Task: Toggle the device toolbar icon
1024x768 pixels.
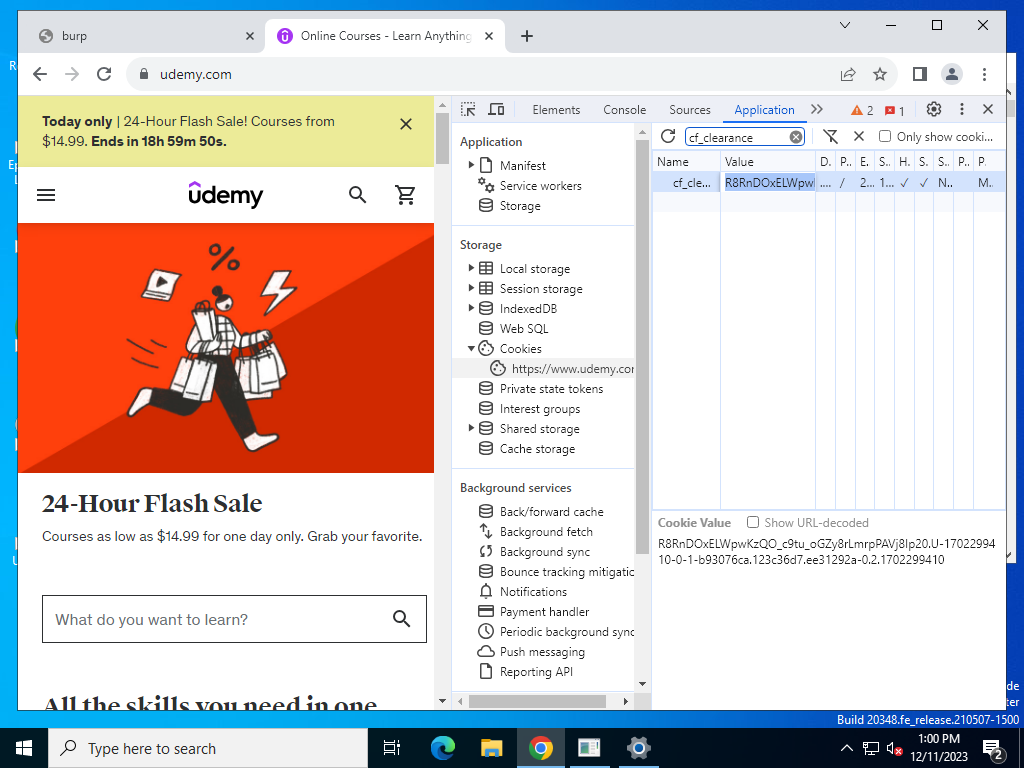Action: [x=497, y=109]
